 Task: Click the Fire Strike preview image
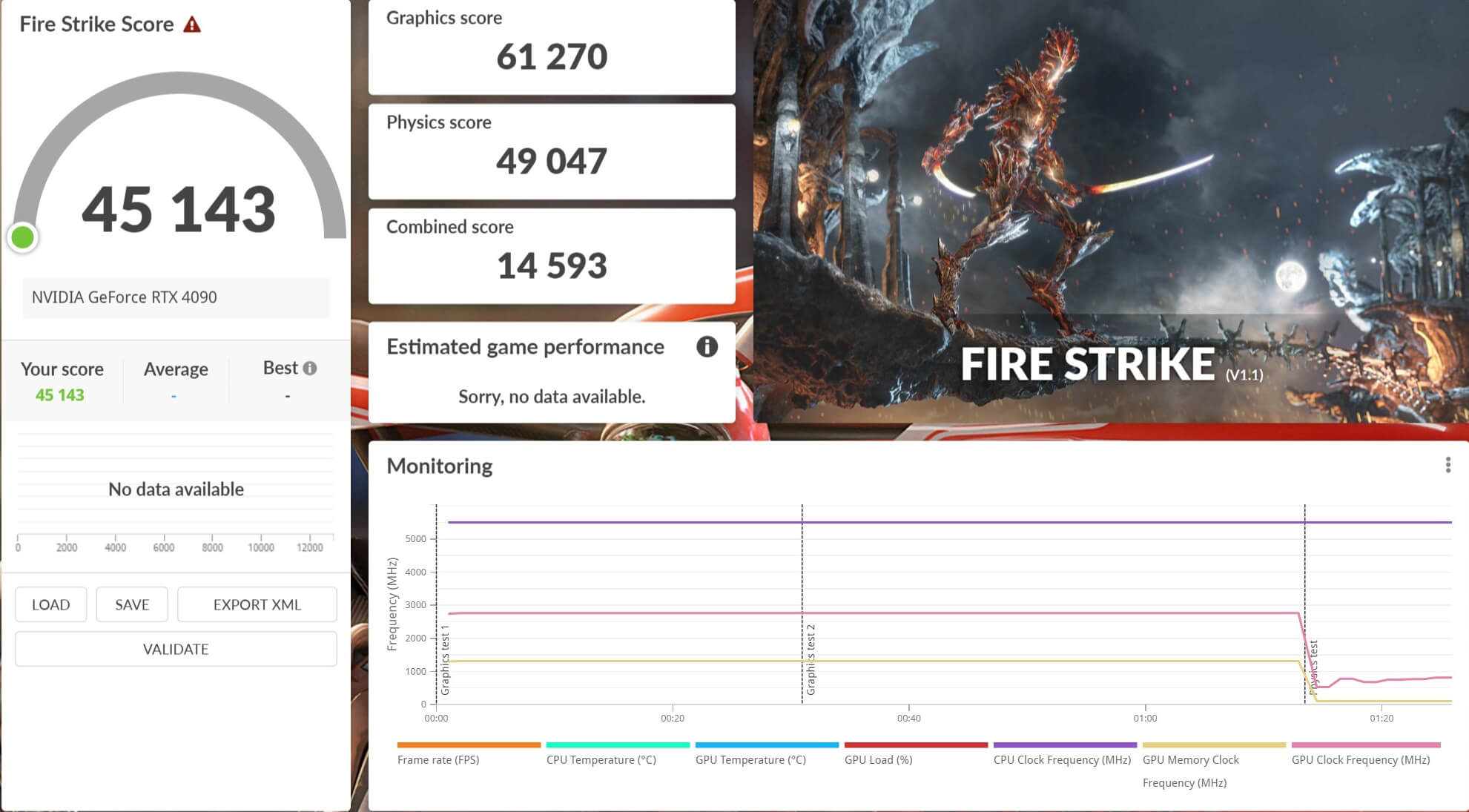pos(1110,211)
